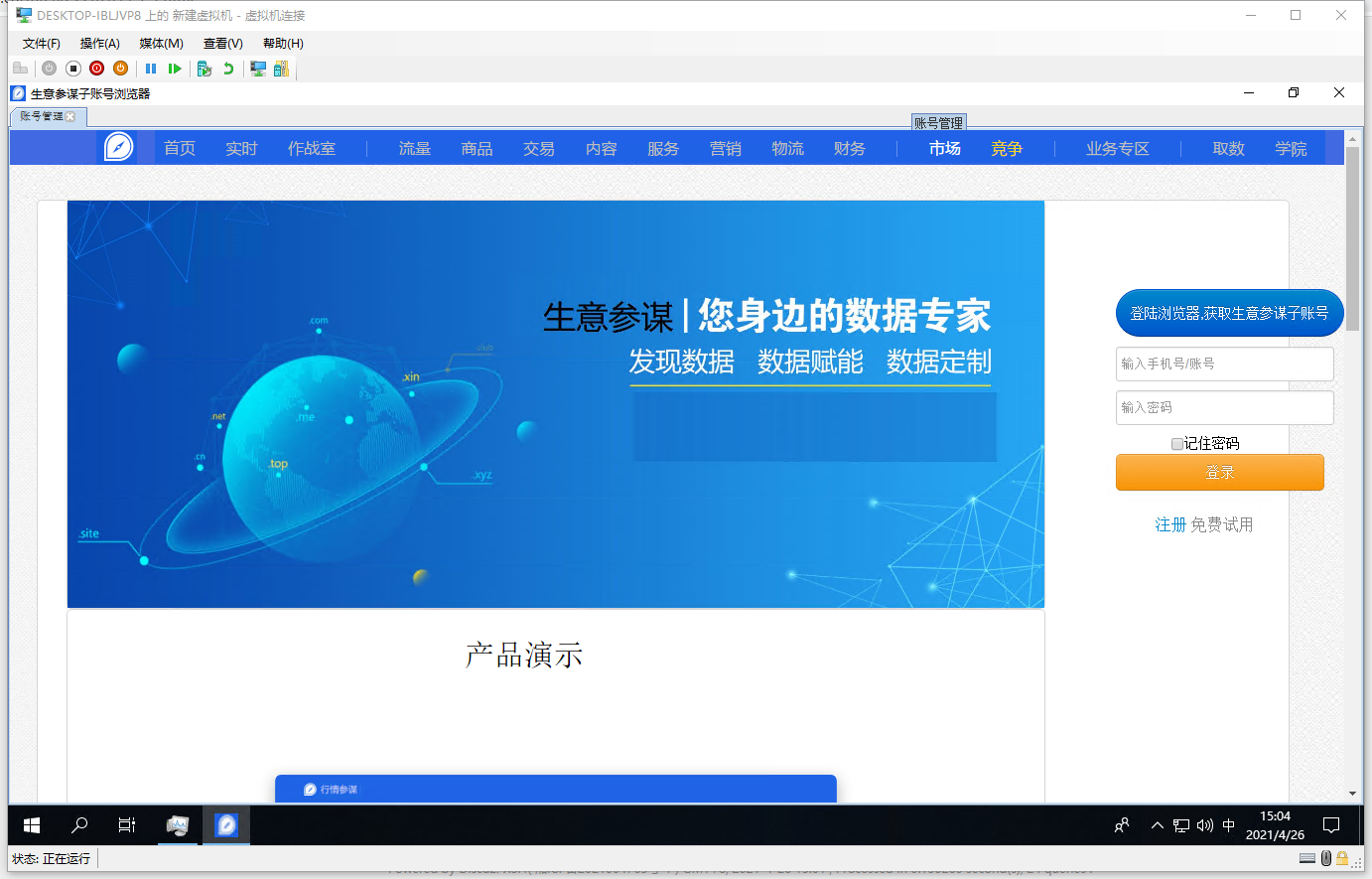Click the scrollbar down arrow

[1352, 794]
